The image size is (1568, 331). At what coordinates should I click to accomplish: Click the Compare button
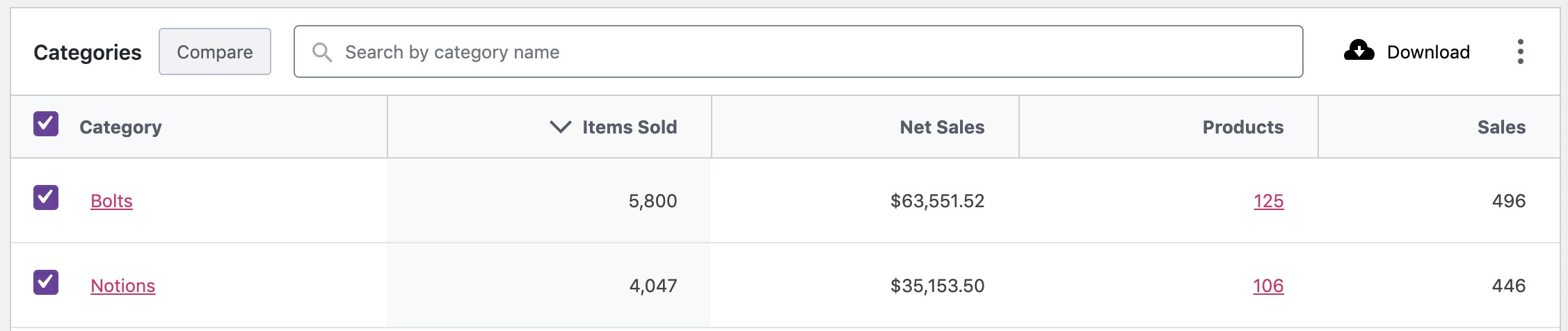click(215, 51)
